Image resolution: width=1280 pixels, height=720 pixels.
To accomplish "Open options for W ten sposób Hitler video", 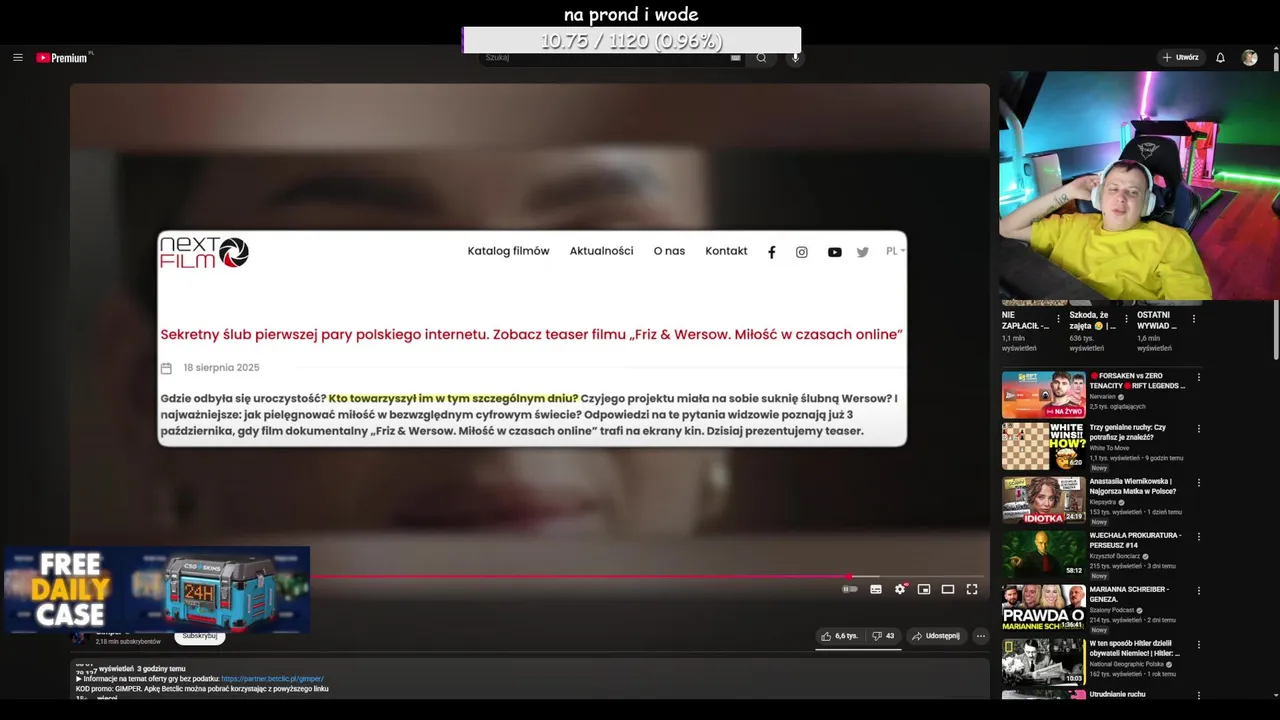I will tap(1198, 645).
